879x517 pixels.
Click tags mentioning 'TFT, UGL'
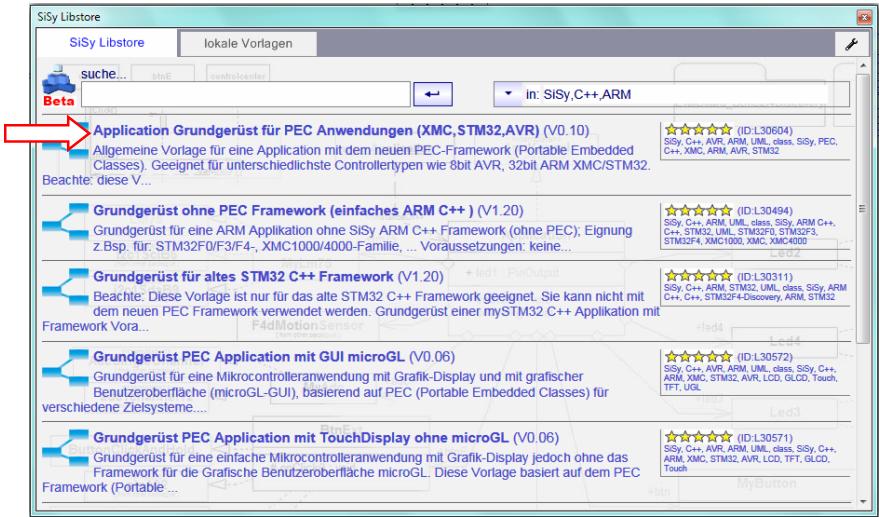(x=750, y=378)
